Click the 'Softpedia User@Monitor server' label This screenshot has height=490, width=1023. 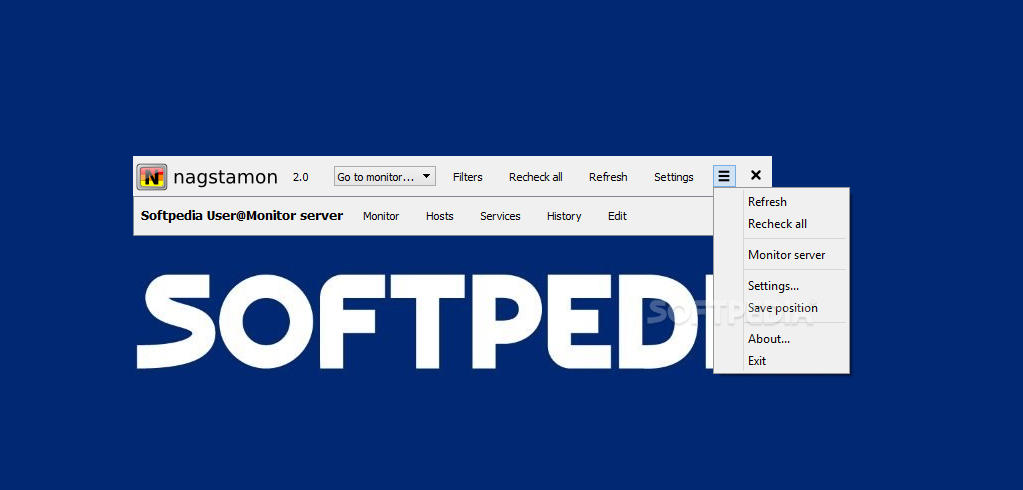tap(242, 215)
